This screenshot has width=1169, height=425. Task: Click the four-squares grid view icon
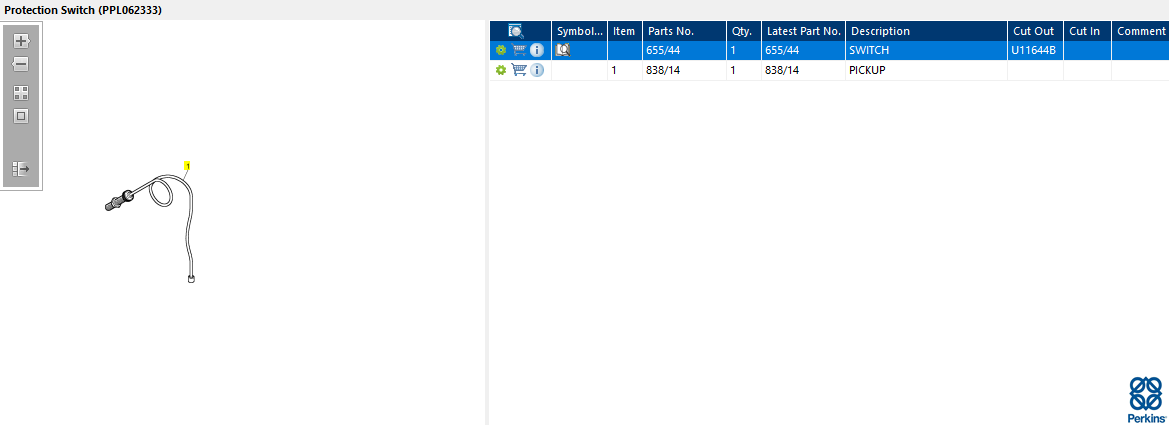click(x=21, y=93)
